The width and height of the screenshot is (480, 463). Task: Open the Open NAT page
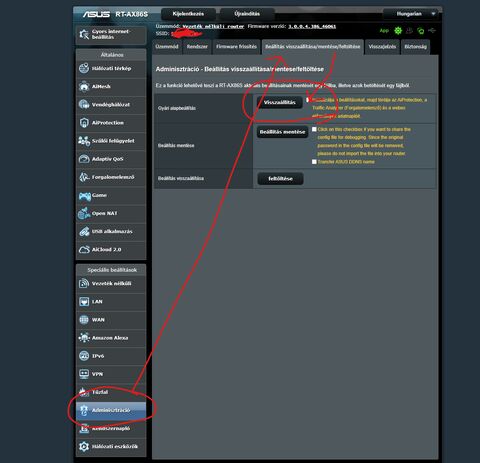(x=111, y=213)
